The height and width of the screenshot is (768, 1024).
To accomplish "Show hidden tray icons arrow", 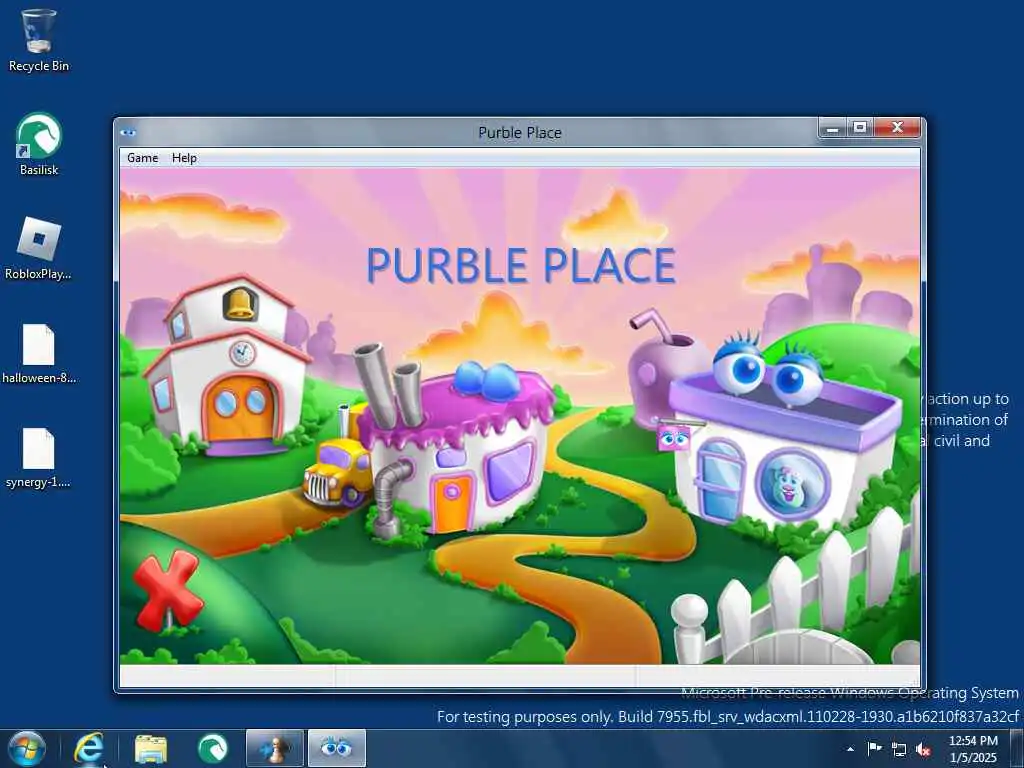I will 850,749.
